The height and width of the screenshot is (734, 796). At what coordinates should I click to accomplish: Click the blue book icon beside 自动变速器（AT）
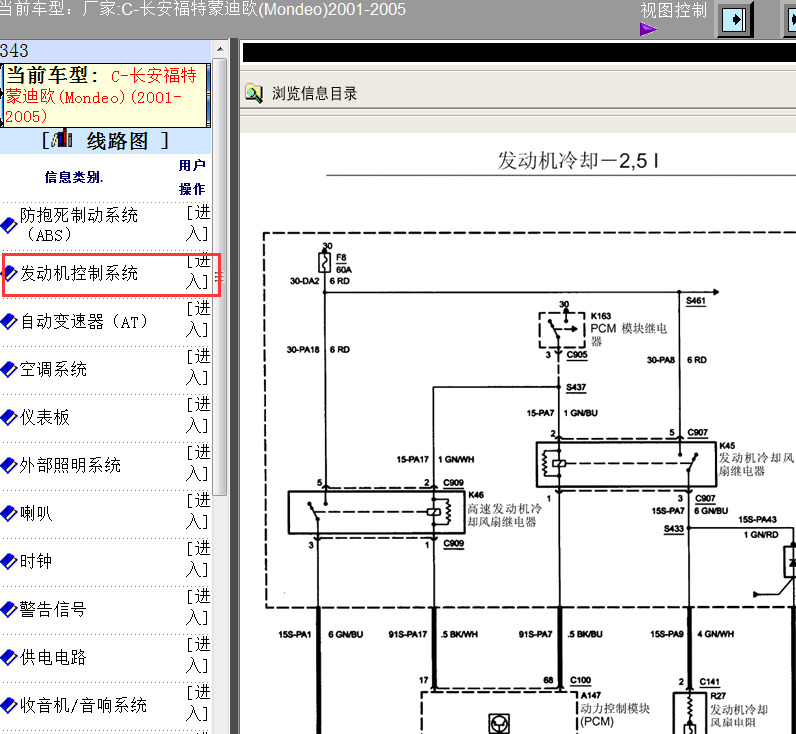(9, 321)
